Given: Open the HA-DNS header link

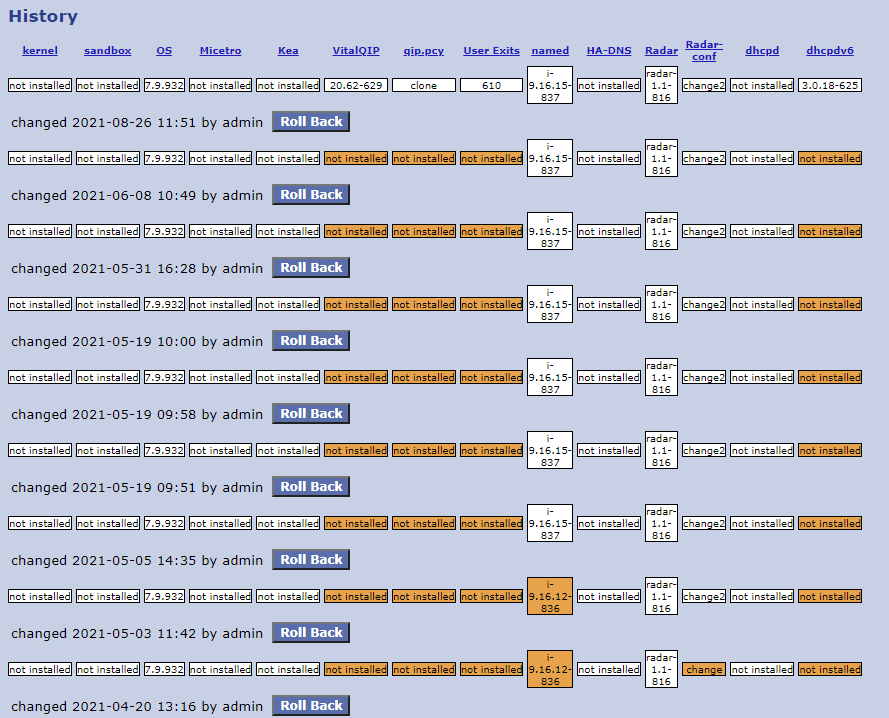Looking at the screenshot, I should 609,51.
